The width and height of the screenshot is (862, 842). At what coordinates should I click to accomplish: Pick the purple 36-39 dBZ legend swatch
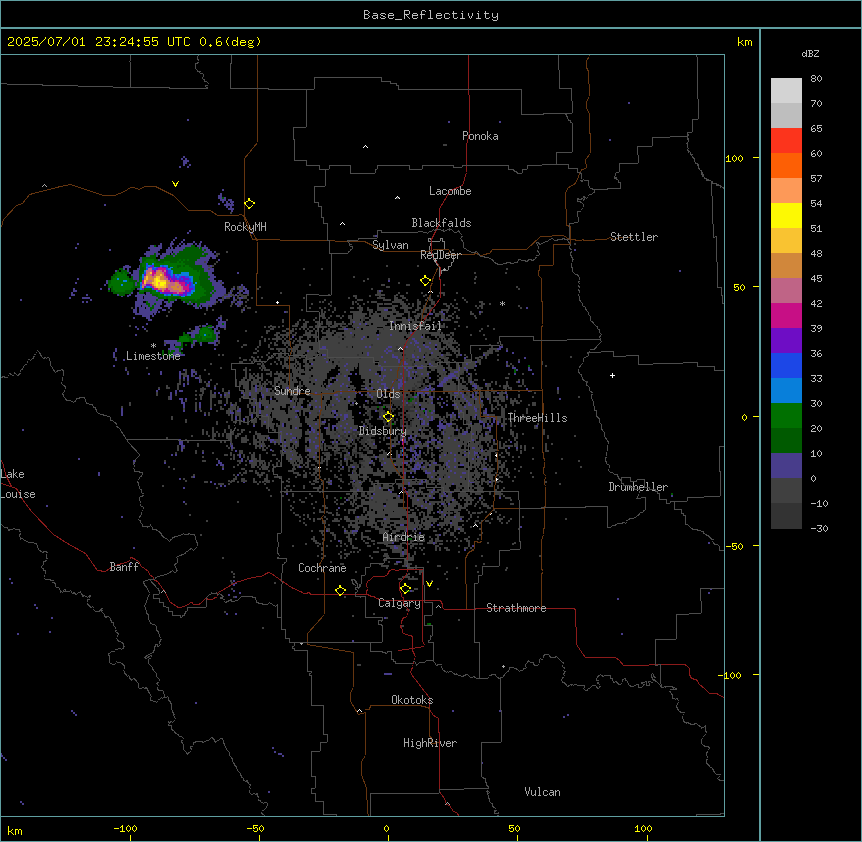(786, 341)
